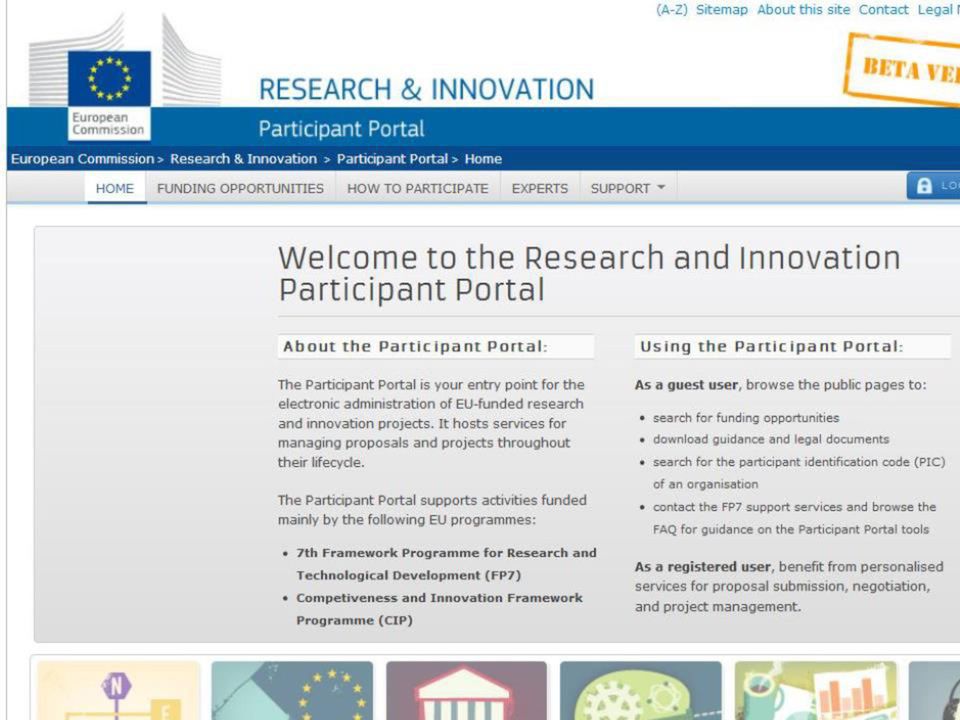Click 'As a registered user' text

click(x=702, y=567)
